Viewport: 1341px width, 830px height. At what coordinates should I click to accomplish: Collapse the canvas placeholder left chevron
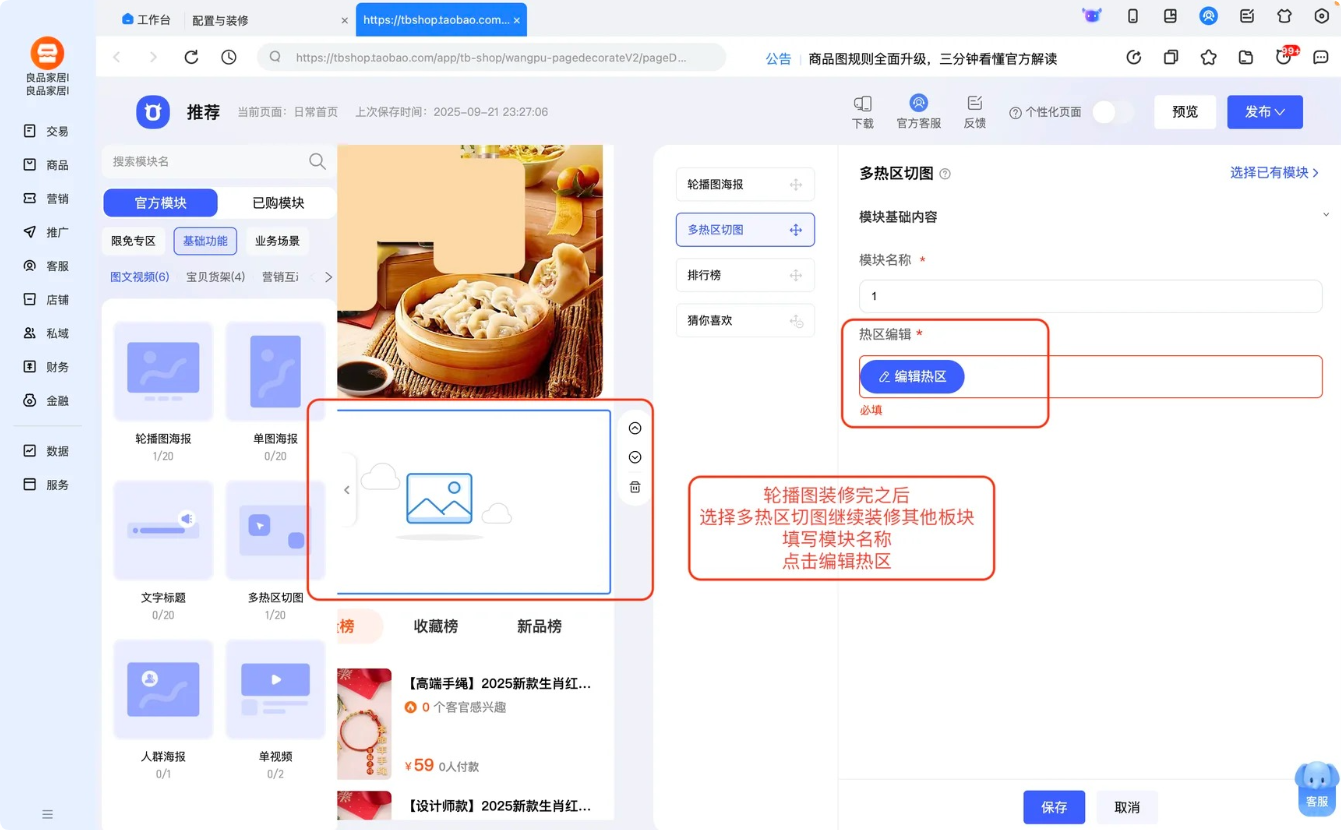tap(347, 490)
